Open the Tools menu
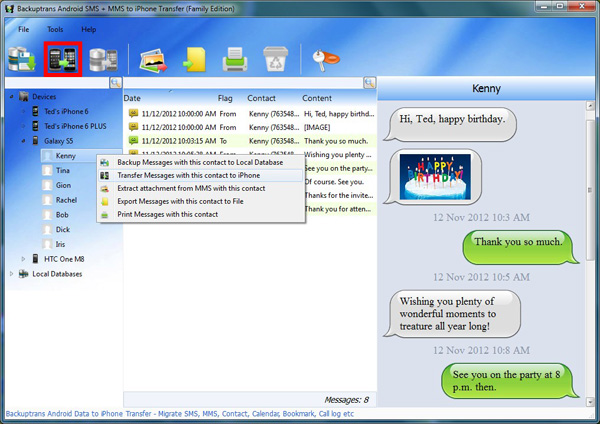The width and height of the screenshot is (600, 424). pyautogui.click(x=55, y=29)
